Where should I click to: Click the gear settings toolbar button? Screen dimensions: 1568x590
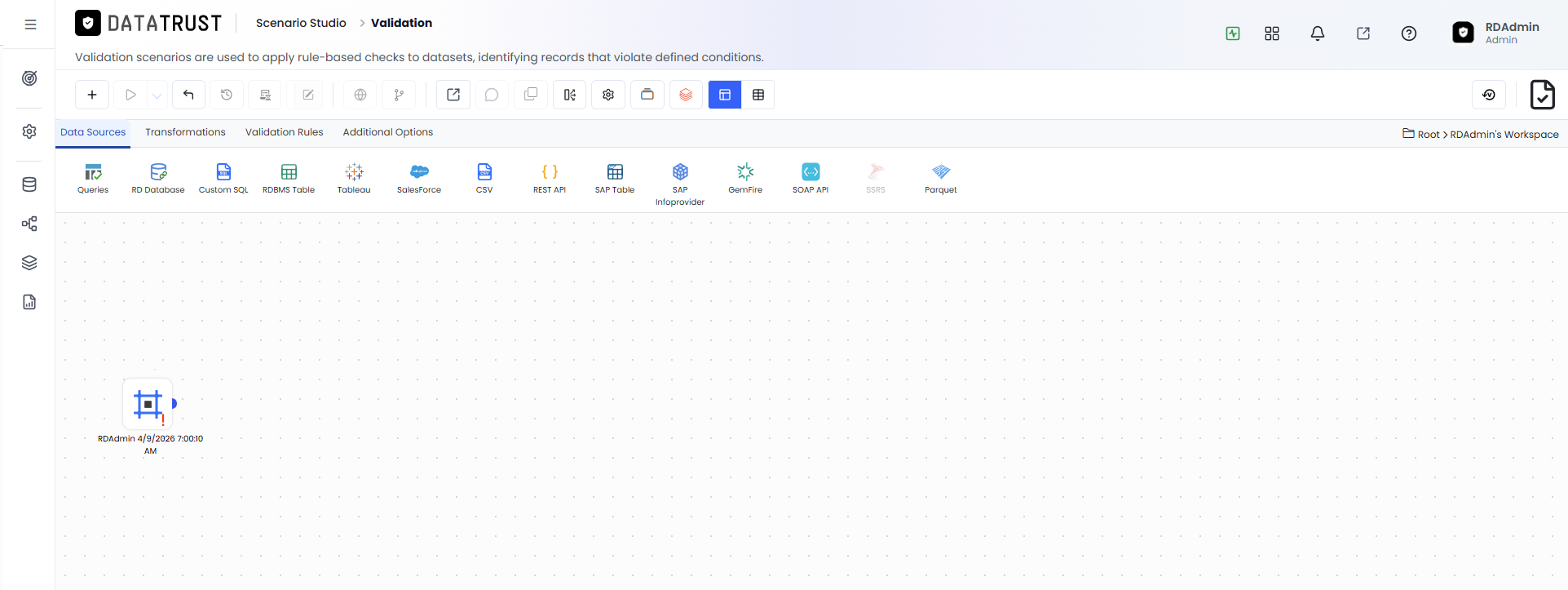click(x=608, y=95)
